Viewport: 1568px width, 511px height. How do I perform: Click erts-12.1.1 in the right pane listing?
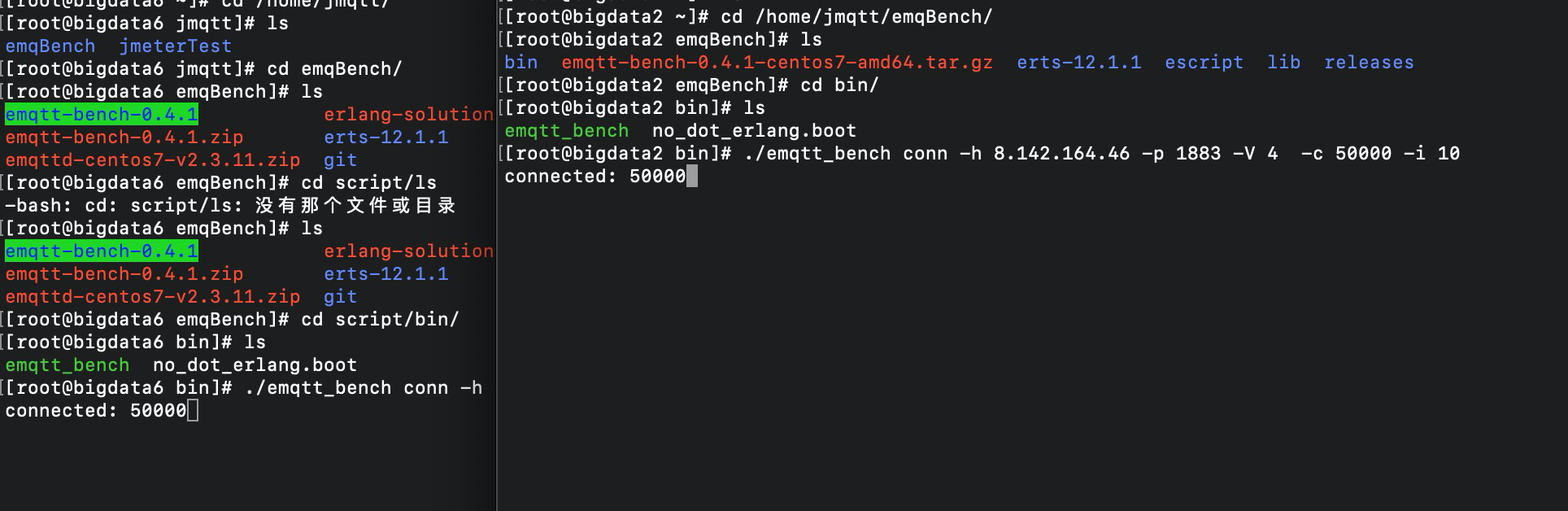(1078, 63)
